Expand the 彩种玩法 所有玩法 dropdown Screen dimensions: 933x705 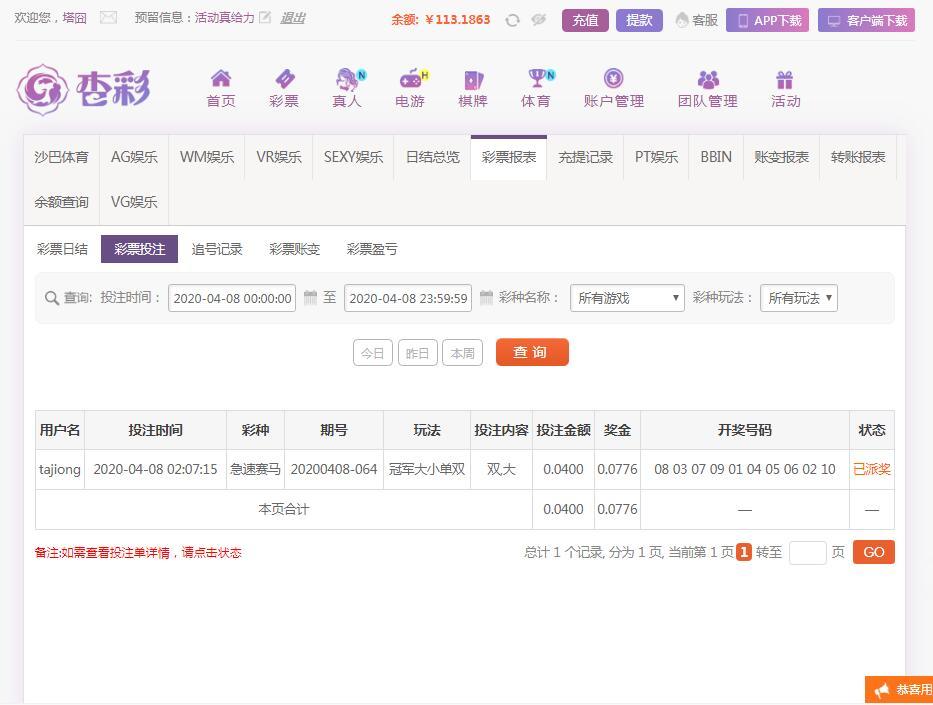[x=798, y=298]
